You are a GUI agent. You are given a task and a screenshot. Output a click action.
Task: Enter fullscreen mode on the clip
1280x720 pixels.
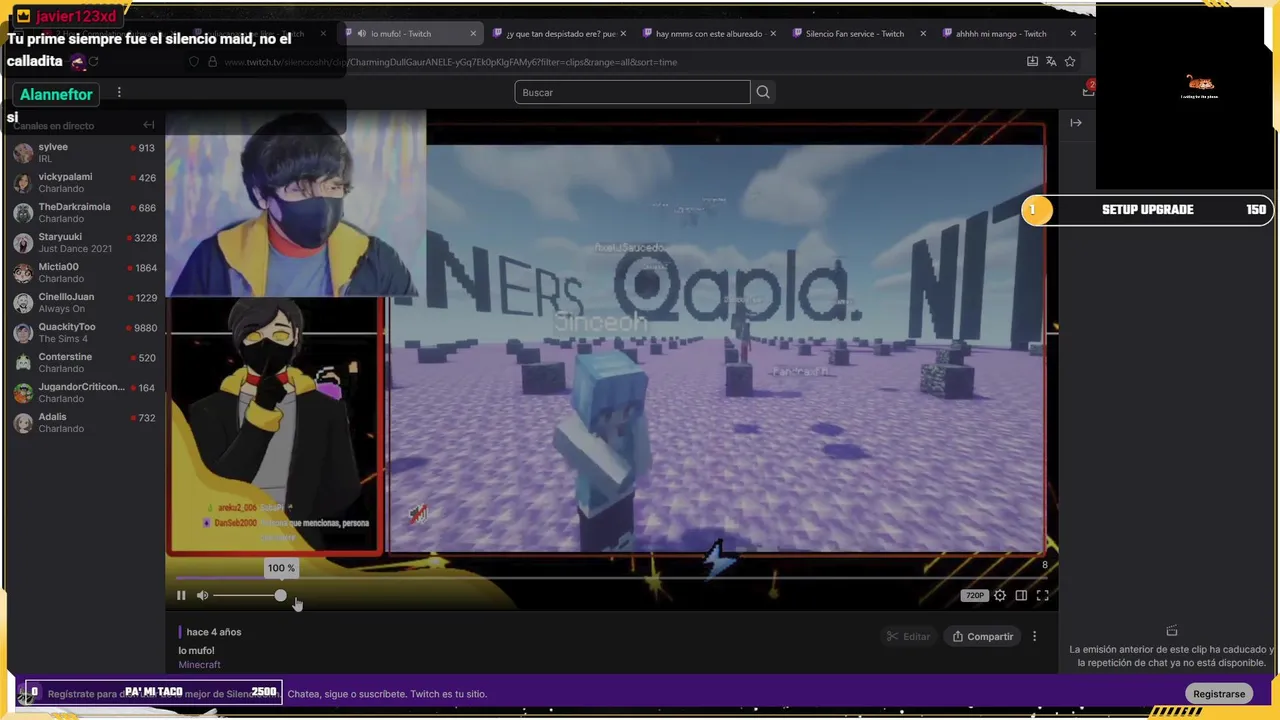1042,596
